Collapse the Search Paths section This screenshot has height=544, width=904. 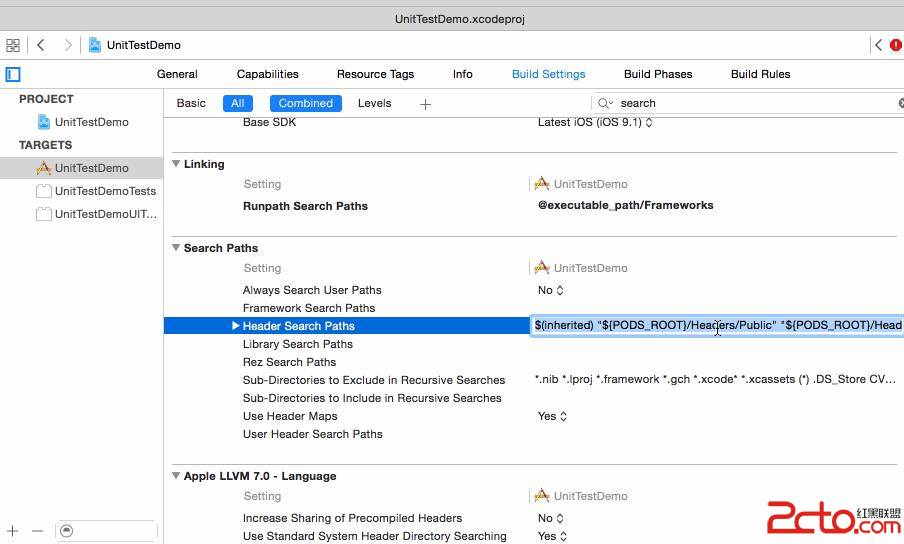coord(176,248)
